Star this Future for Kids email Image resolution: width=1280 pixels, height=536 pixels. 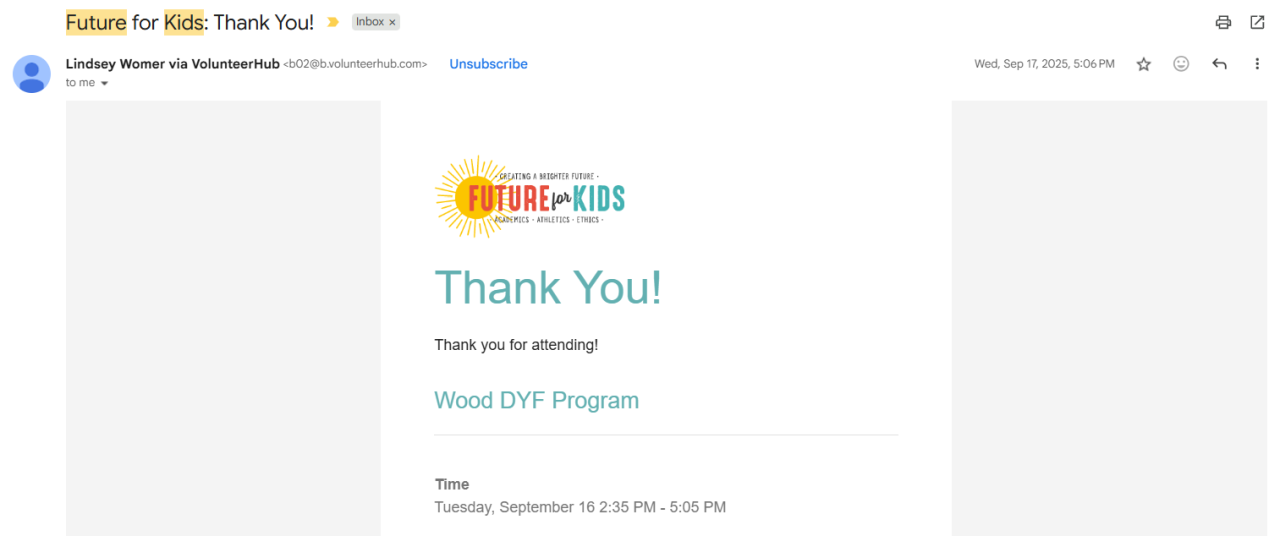[1144, 64]
